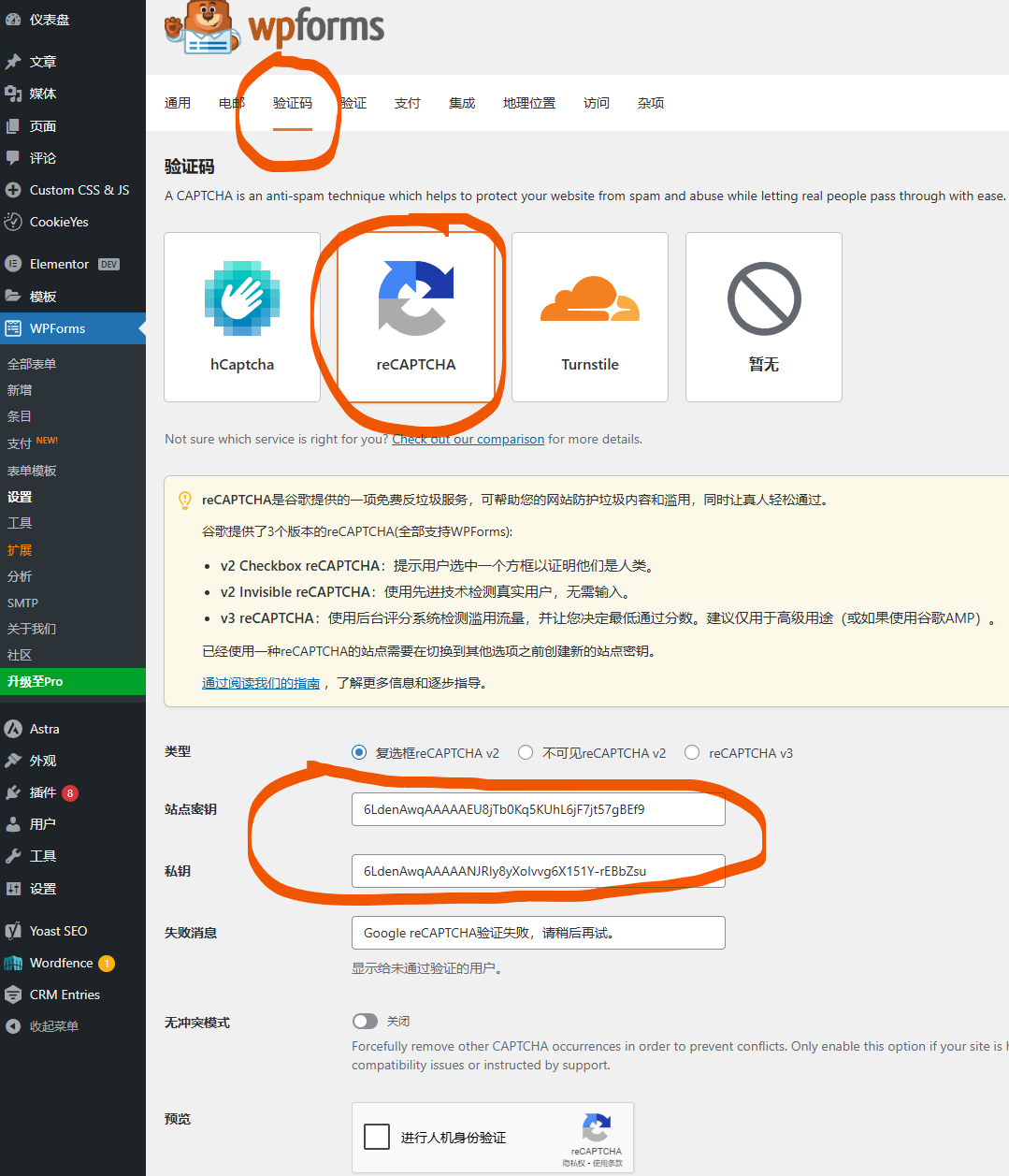Image resolution: width=1009 pixels, height=1176 pixels.
Task: Tick the 进行人机身份验证 checkbox
Action: pyautogui.click(x=377, y=1137)
